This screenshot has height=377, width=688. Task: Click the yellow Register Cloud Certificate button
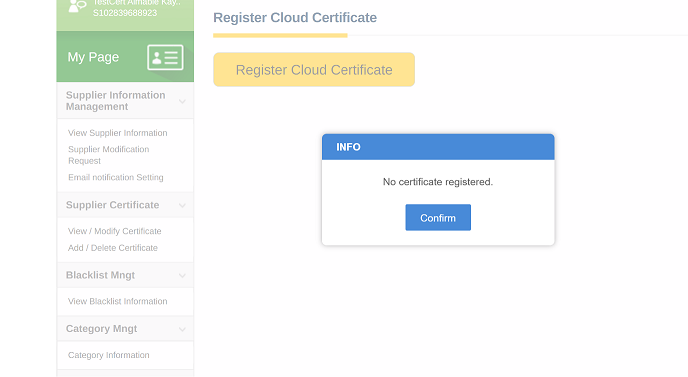(314, 70)
